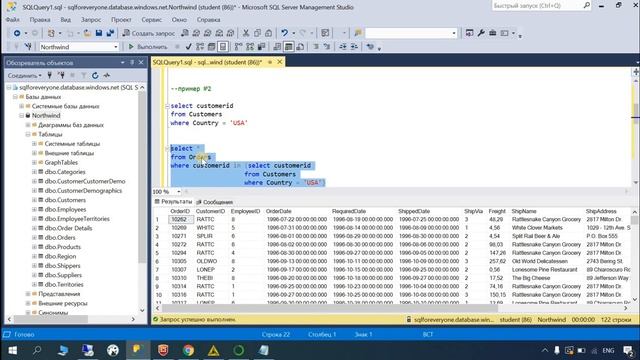Image resolution: width=640 pixels, height=360 pixels.
Task: Open the Файл menu
Action: (x=13, y=20)
